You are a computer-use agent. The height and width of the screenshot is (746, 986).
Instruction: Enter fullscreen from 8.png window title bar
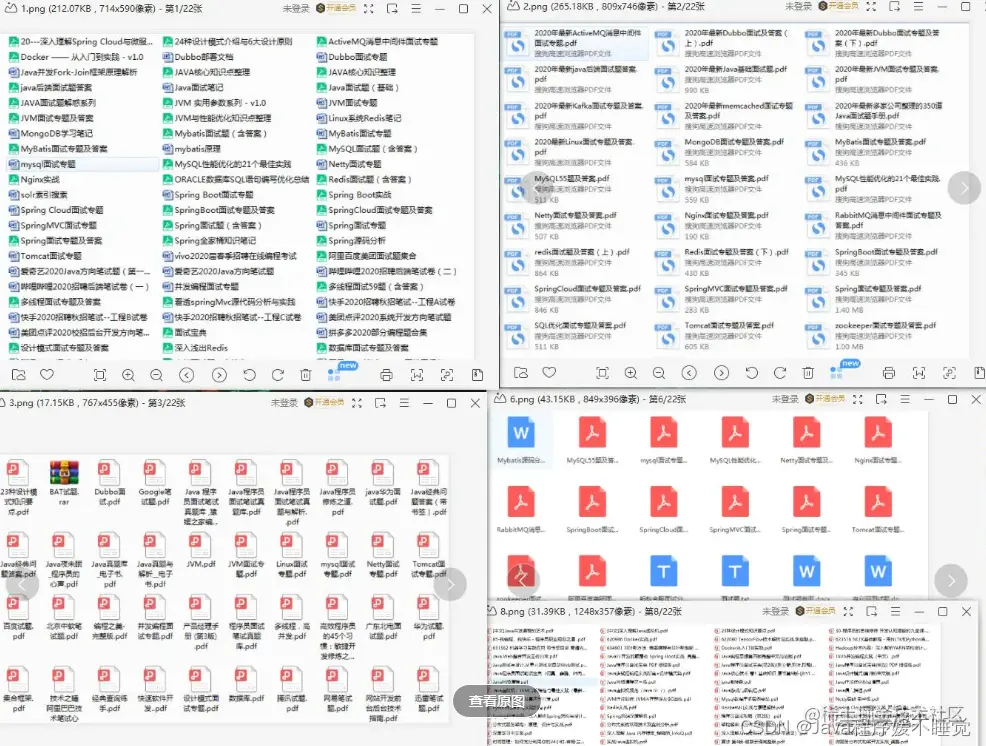coord(848,611)
